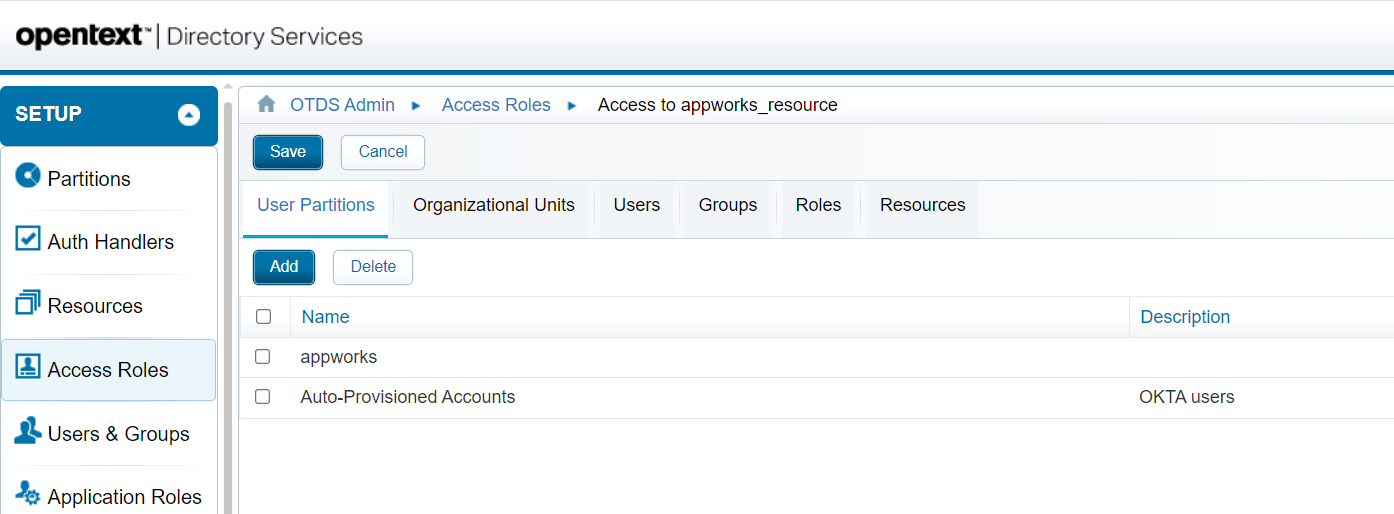Sort the table by Description column
1394x514 pixels.
pyautogui.click(x=1185, y=317)
